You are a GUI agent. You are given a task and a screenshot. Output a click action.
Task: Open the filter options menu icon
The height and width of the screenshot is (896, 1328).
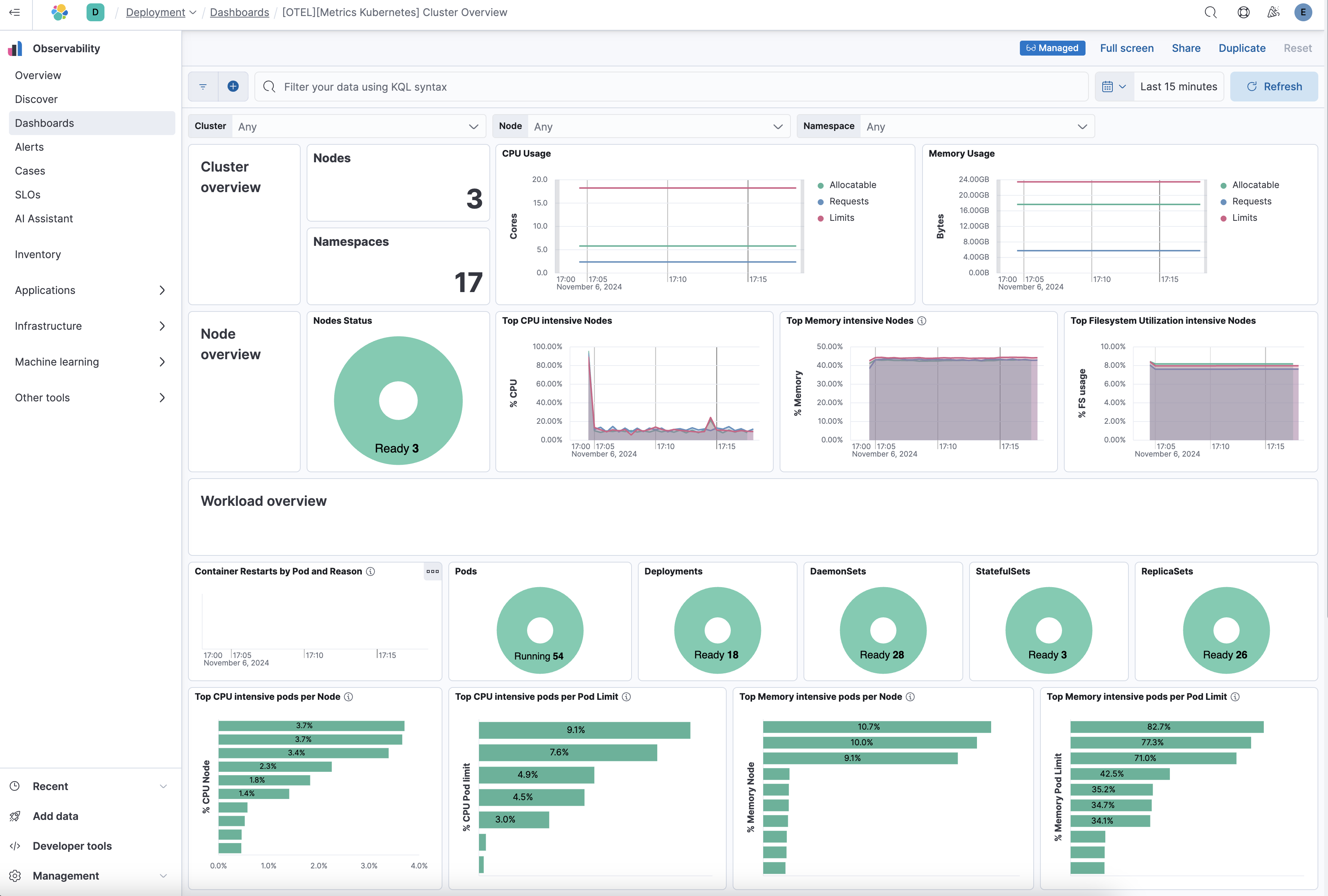pos(203,86)
